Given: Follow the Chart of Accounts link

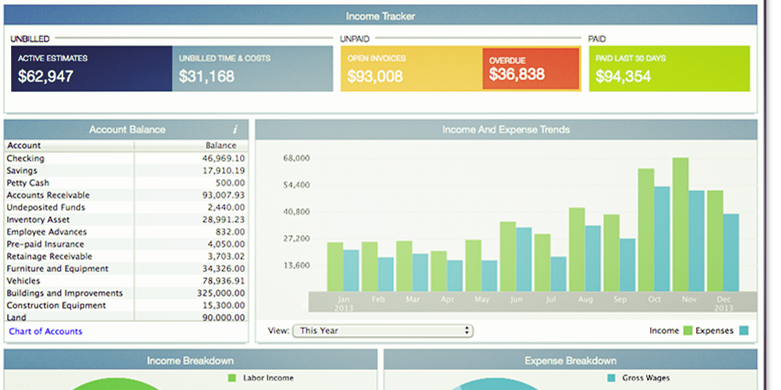Looking at the screenshot, I should pyautogui.click(x=45, y=331).
